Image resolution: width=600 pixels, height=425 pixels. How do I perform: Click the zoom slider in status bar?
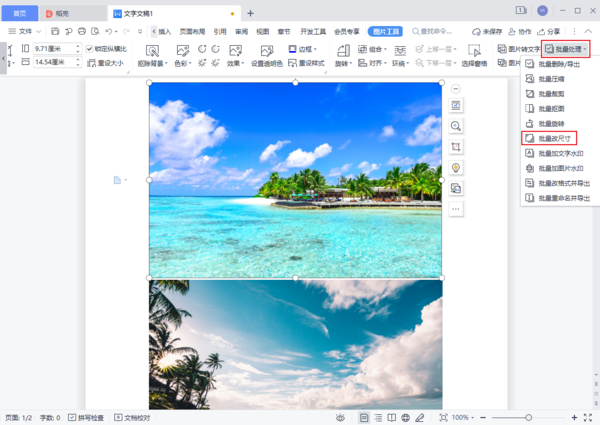529,417
